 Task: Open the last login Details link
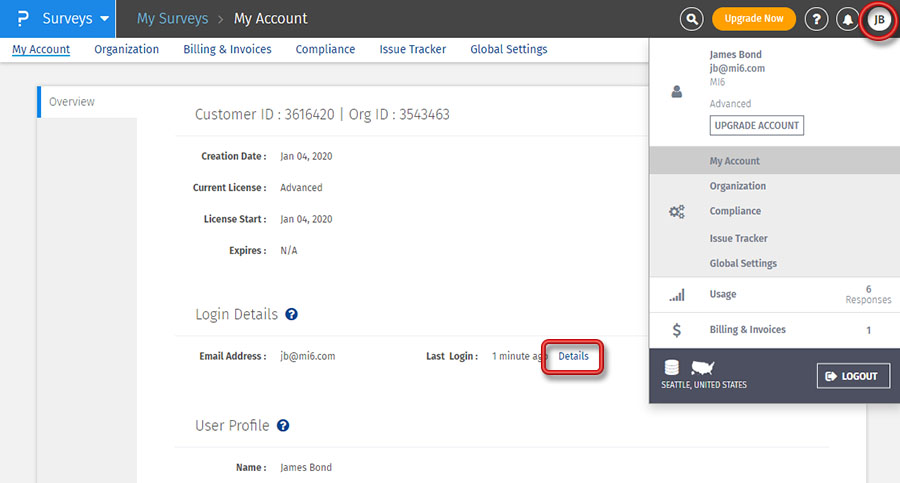pyautogui.click(x=573, y=357)
